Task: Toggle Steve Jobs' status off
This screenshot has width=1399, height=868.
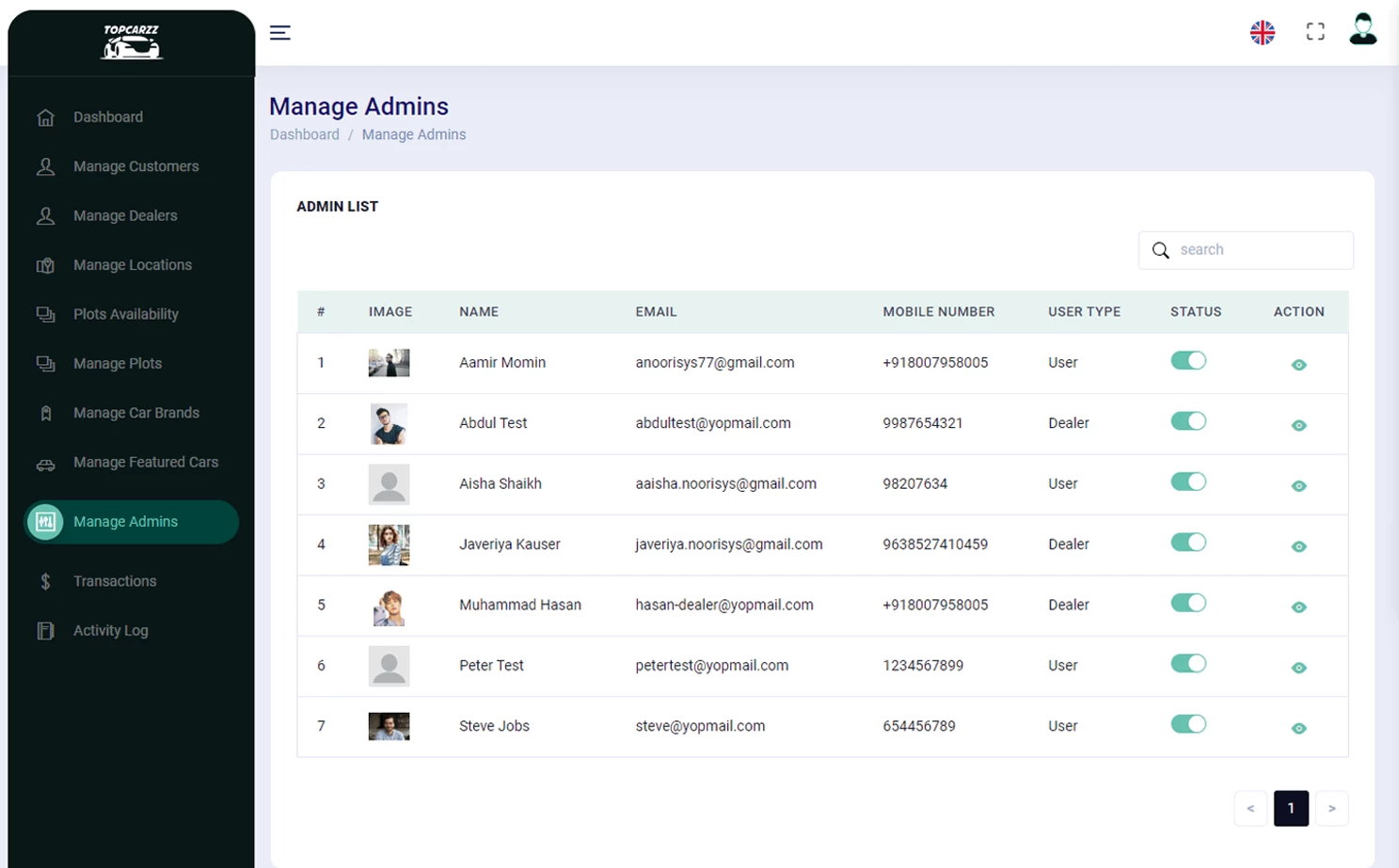Action: pos(1188,724)
